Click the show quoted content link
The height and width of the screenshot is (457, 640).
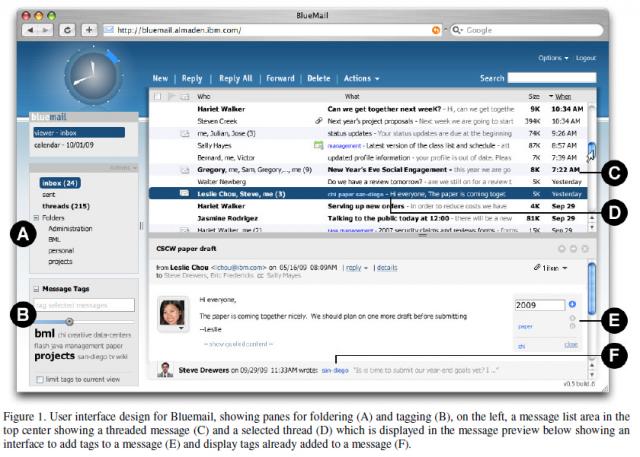tap(238, 344)
